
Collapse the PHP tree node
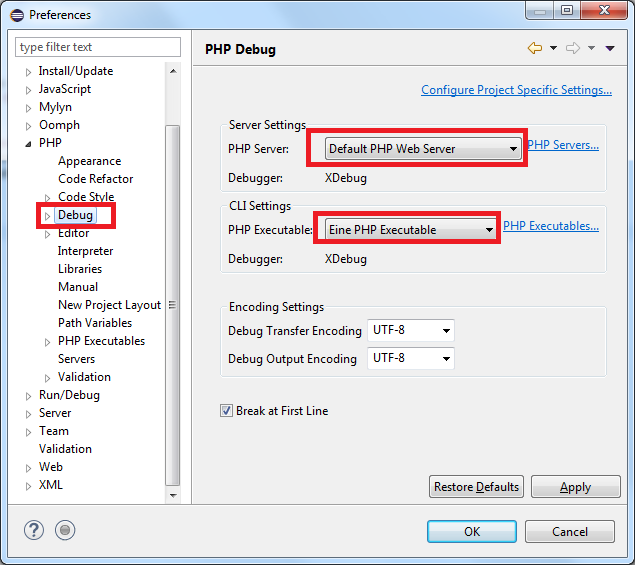tap(29, 144)
